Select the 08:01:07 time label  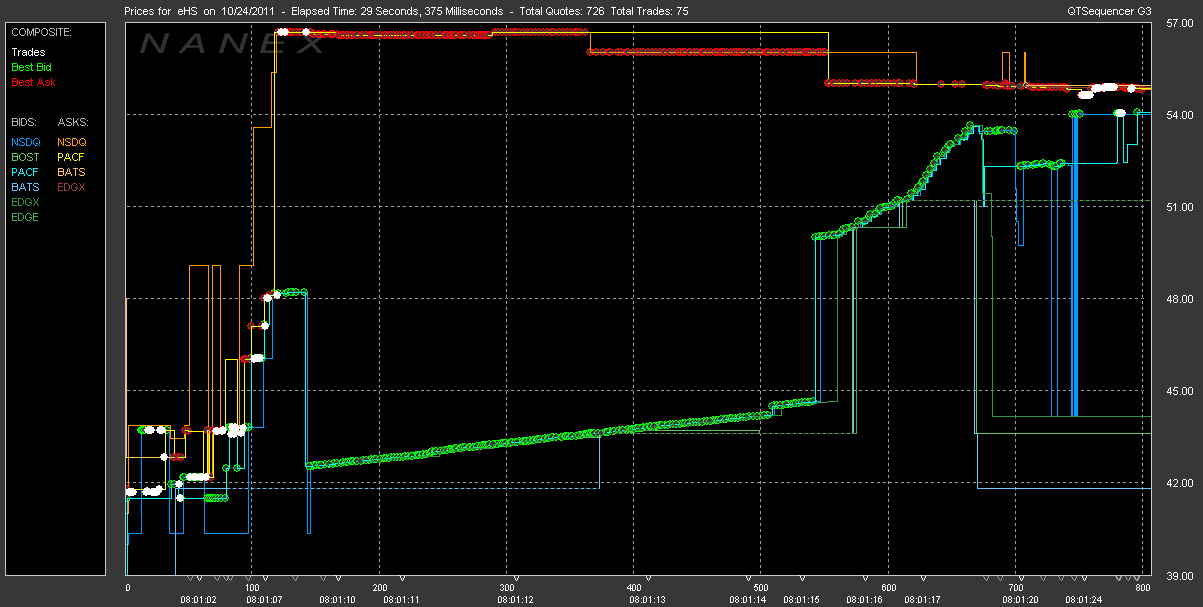(265, 600)
